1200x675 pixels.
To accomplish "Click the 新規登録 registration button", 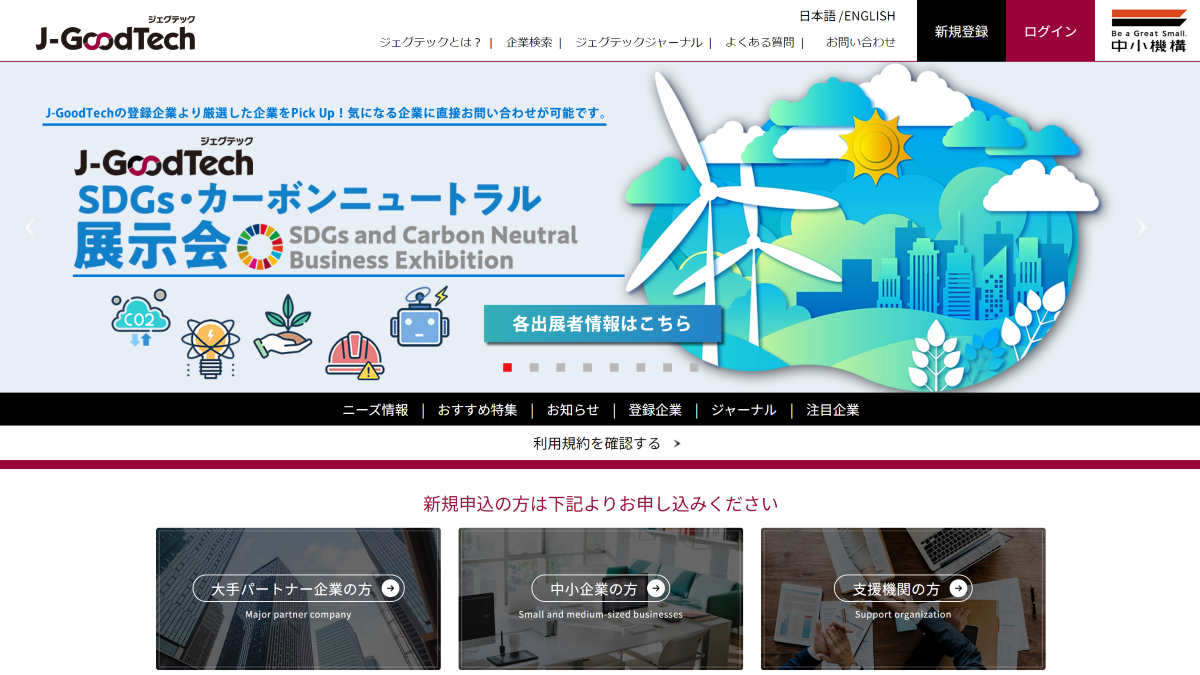I will 960,30.
